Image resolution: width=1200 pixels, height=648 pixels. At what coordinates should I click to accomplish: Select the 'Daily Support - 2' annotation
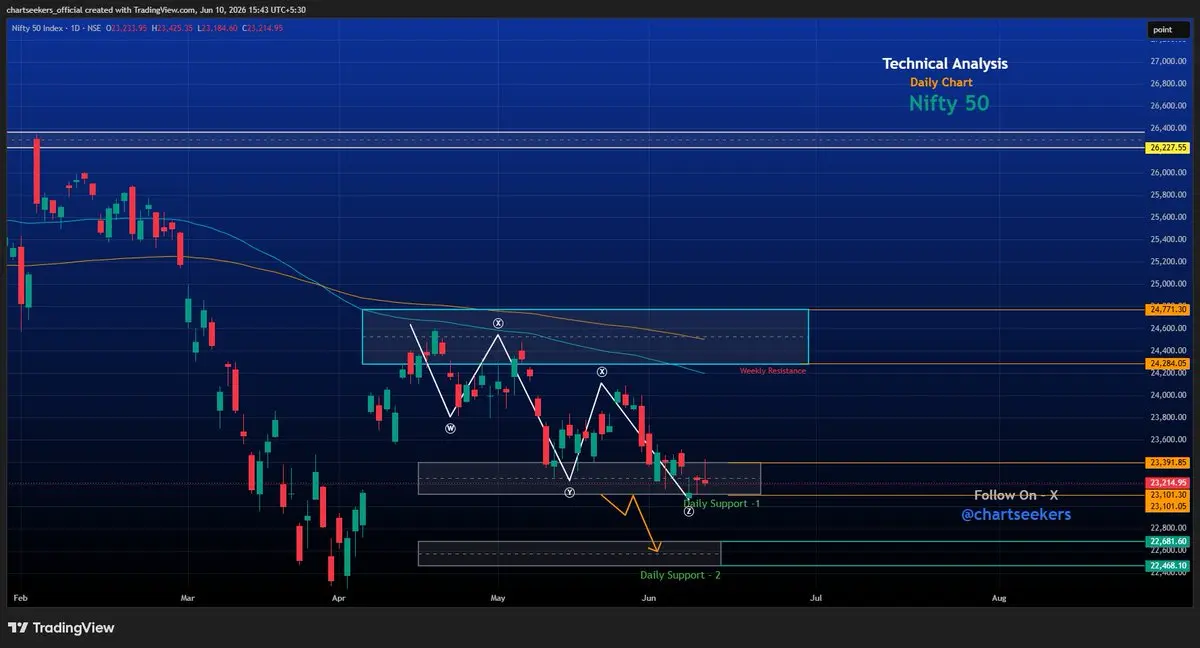[680, 575]
